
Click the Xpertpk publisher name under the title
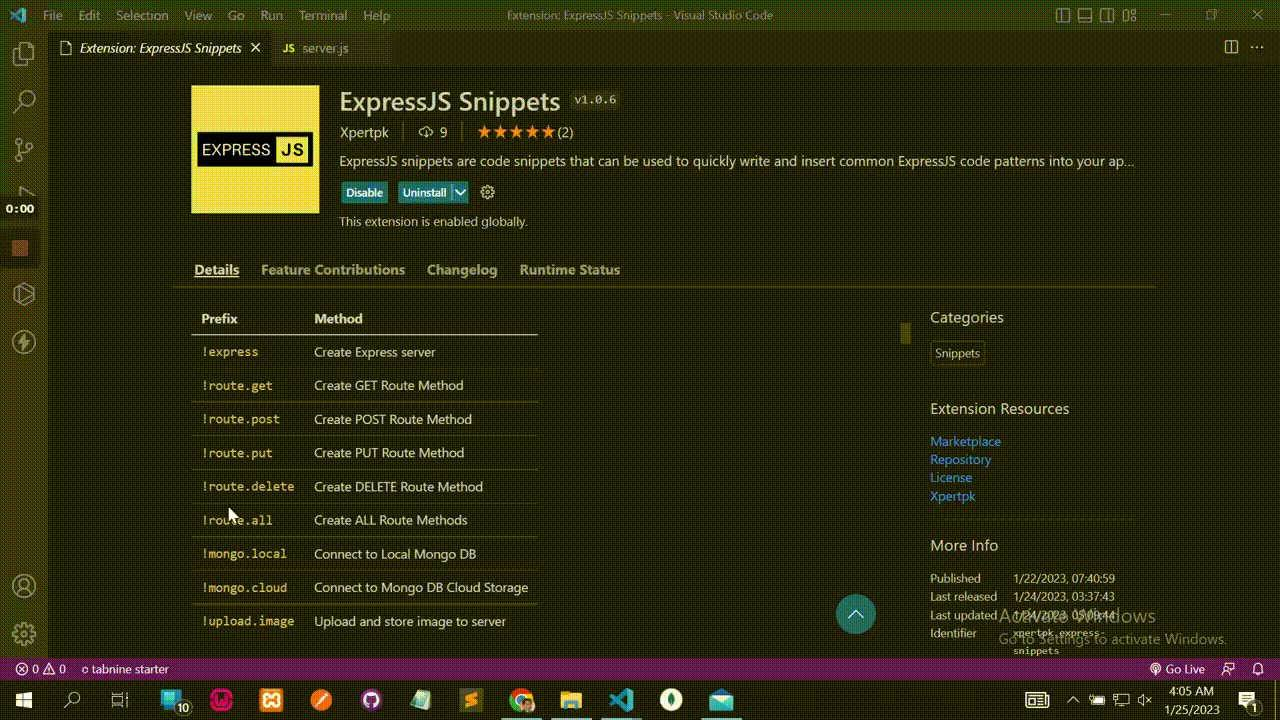[x=364, y=132]
